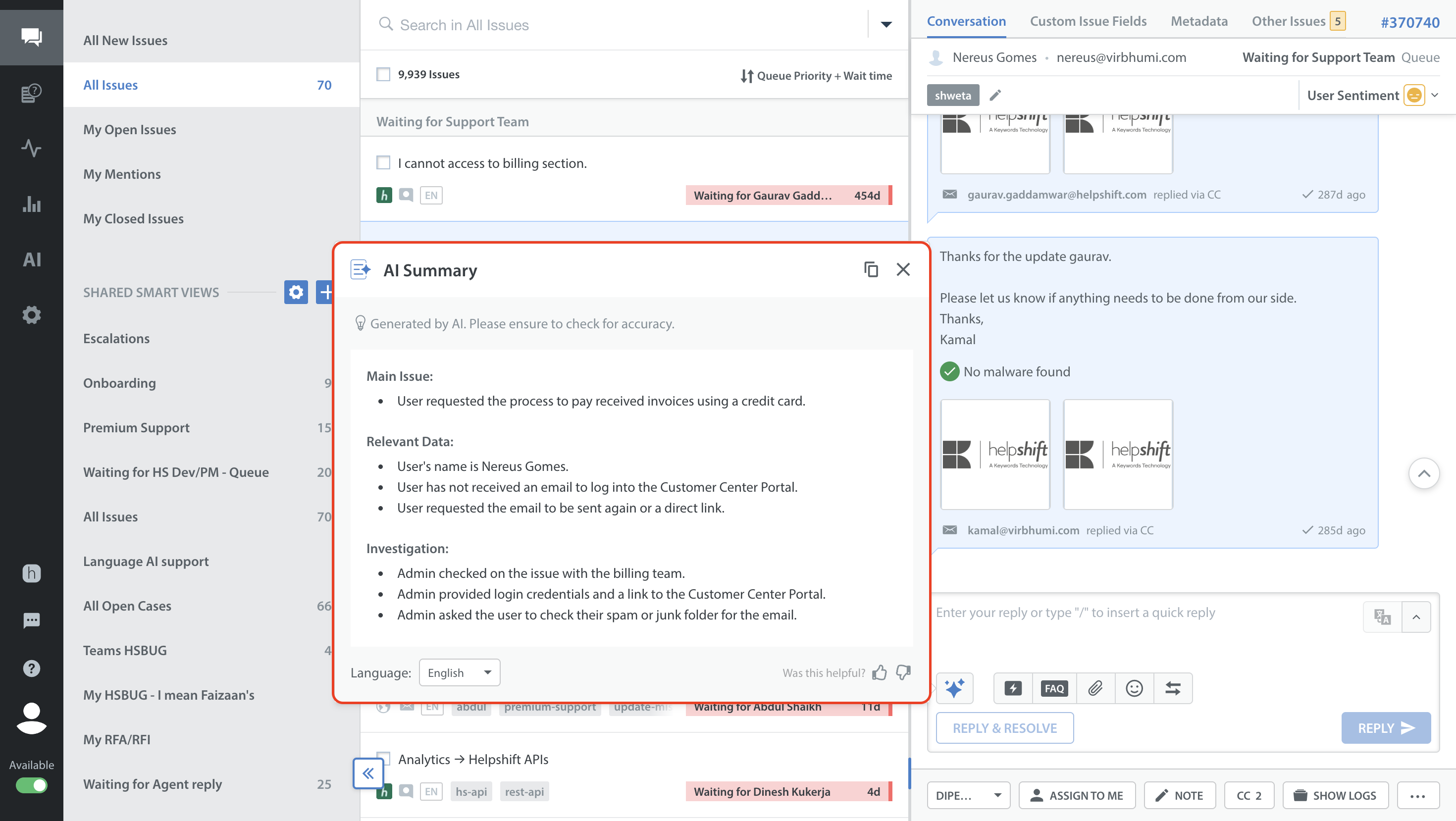Open the emoji picker
1456x821 pixels.
tap(1134, 688)
